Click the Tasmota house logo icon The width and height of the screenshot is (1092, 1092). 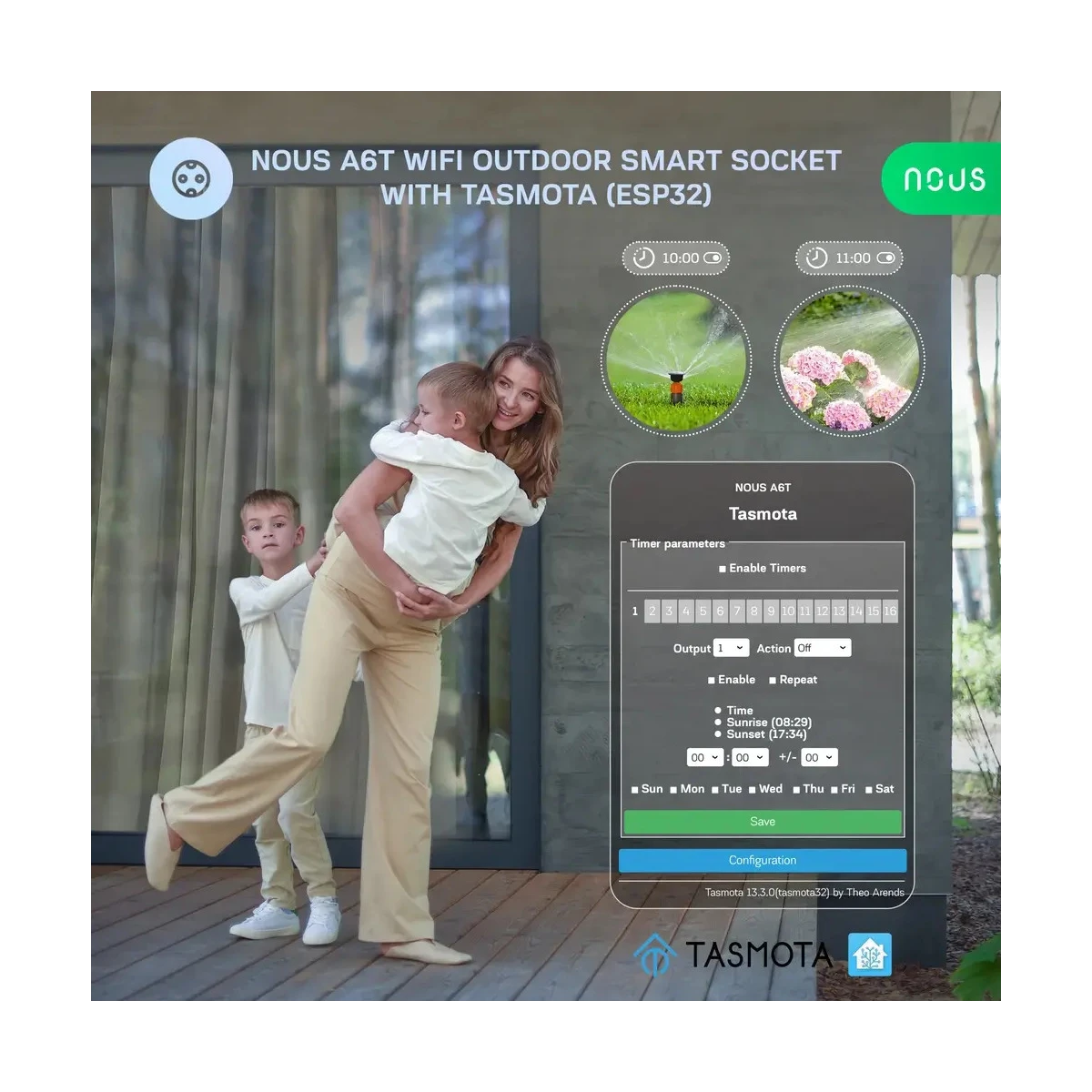[x=655, y=955]
